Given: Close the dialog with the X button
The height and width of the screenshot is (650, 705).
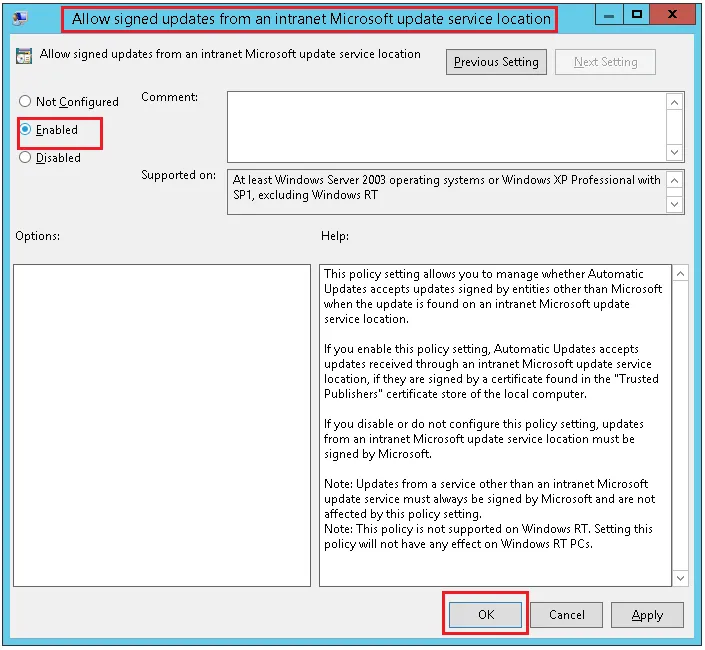Looking at the screenshot, I should pyautogui.click(x=673, y=15).
